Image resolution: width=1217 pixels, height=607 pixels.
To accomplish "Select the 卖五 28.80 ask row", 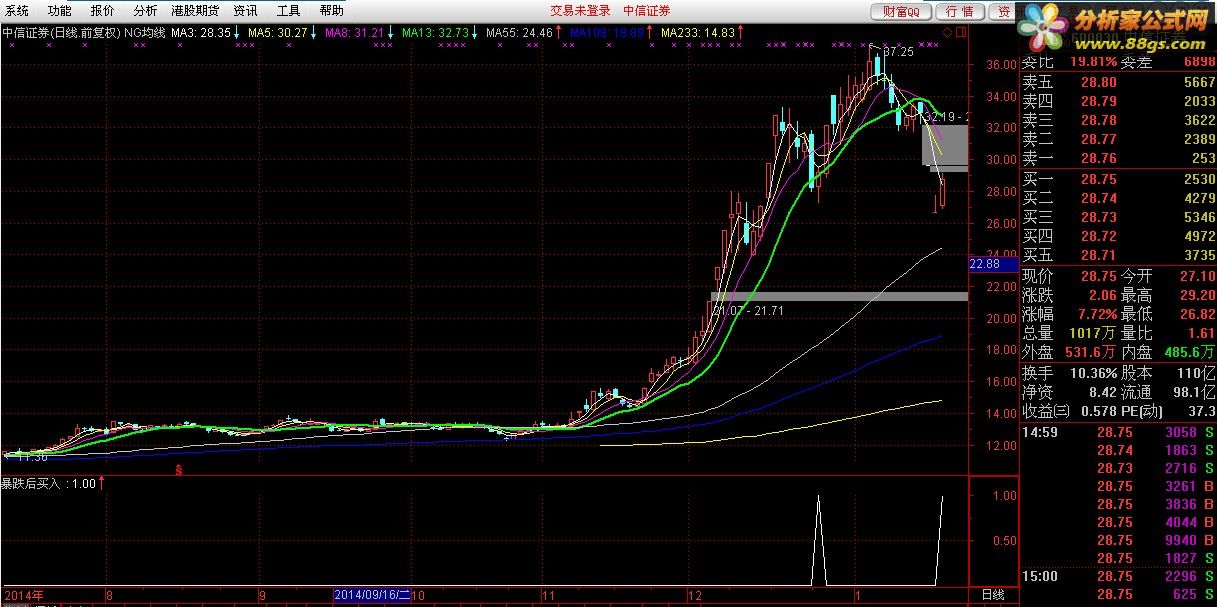I will [1118, 83].
